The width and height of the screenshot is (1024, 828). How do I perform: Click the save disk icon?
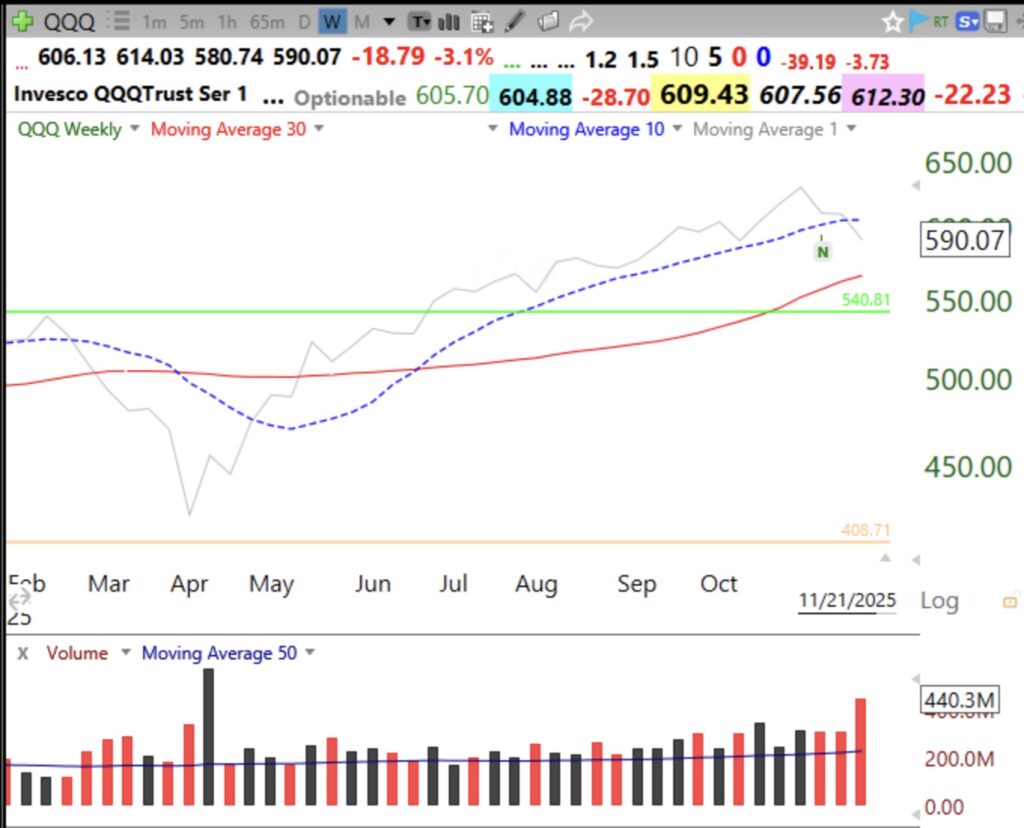coord(995,21)
